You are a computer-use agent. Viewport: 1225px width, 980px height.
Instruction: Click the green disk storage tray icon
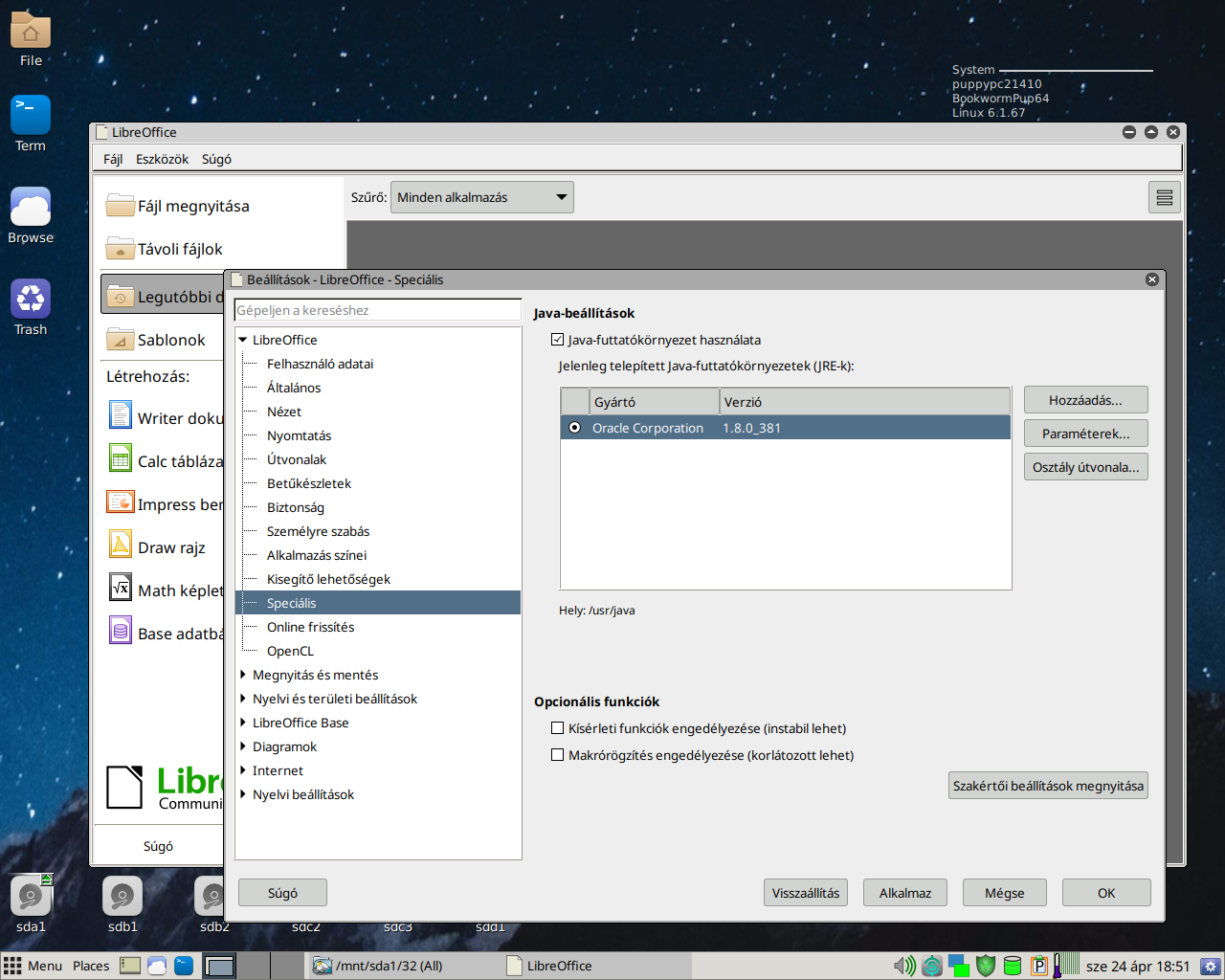[x=1013, y=966]
